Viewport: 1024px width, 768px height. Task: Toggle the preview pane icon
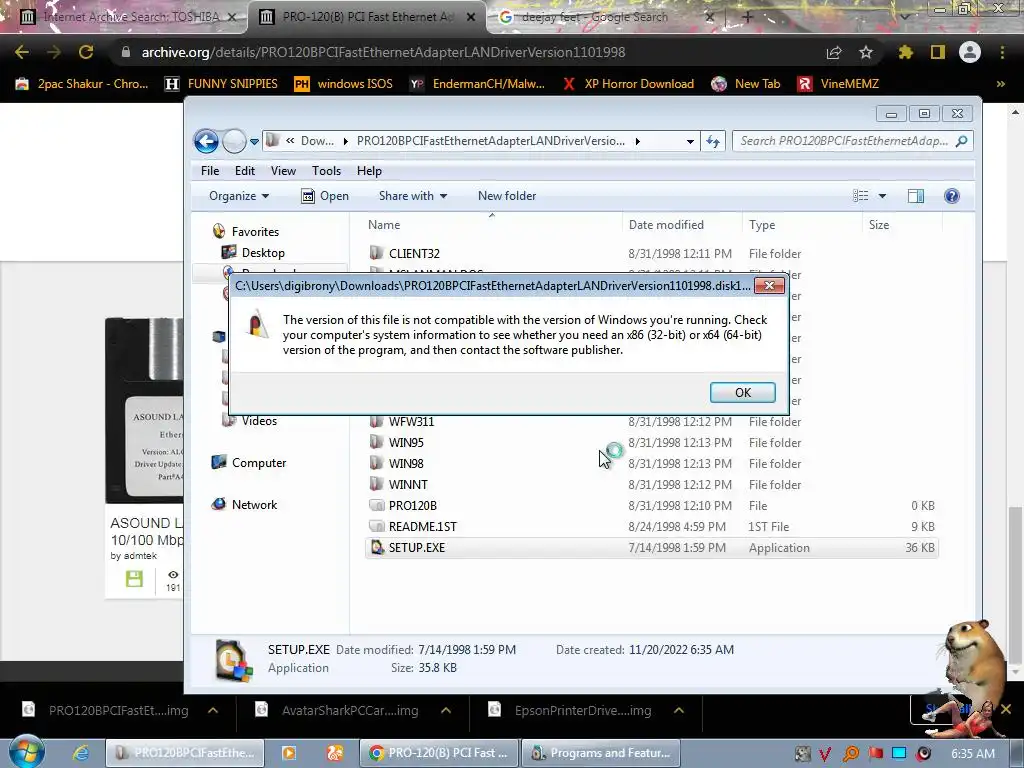tap(916, 196)
